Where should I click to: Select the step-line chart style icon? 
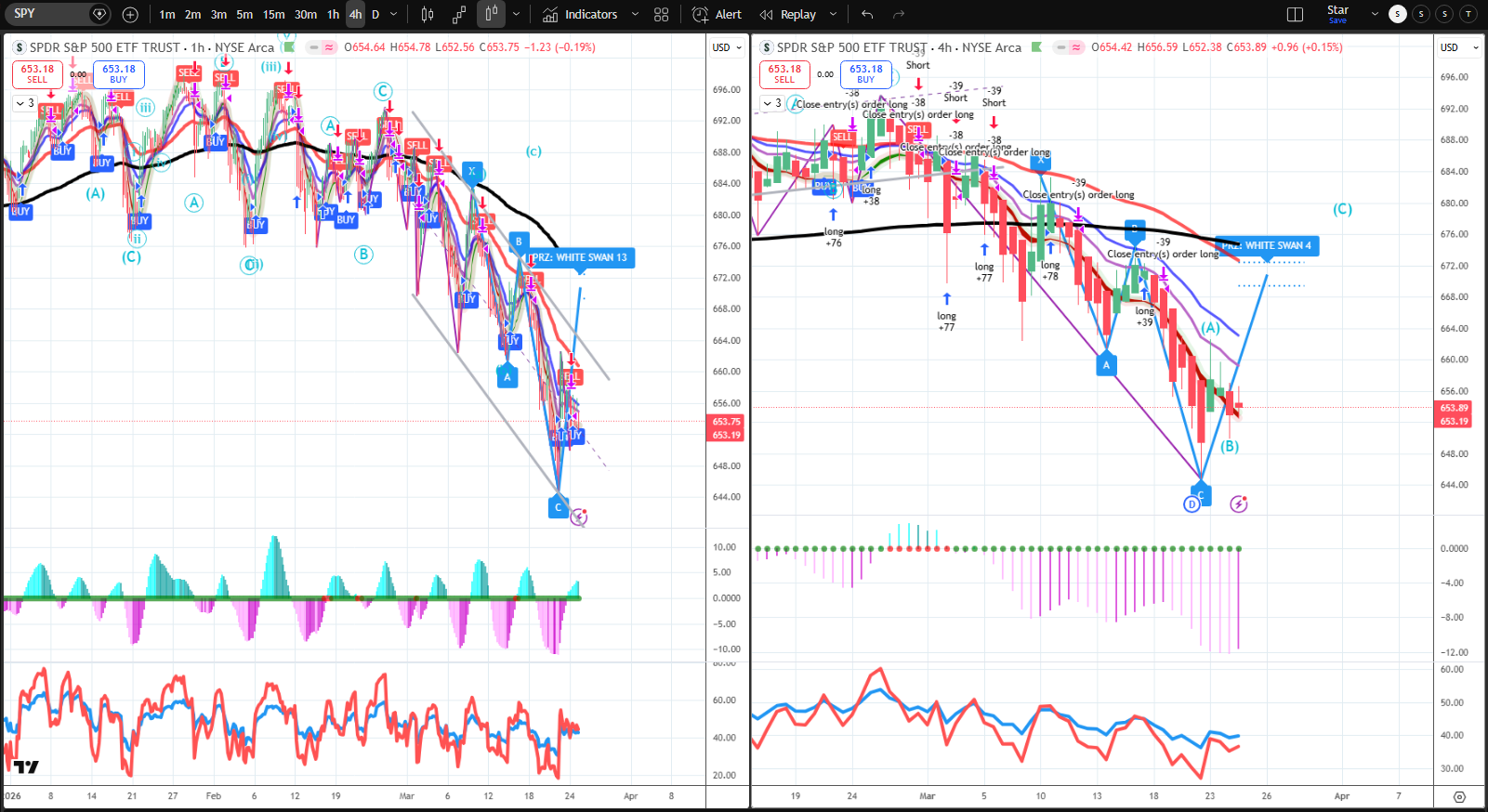459,14
